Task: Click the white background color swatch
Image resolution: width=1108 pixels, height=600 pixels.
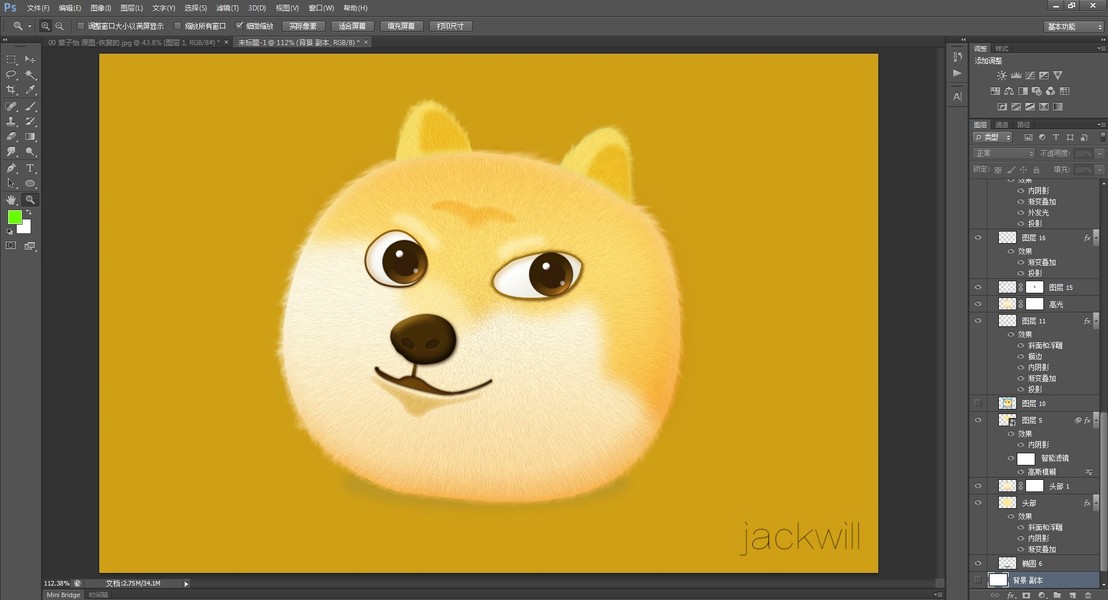Action: pos(26,228)
